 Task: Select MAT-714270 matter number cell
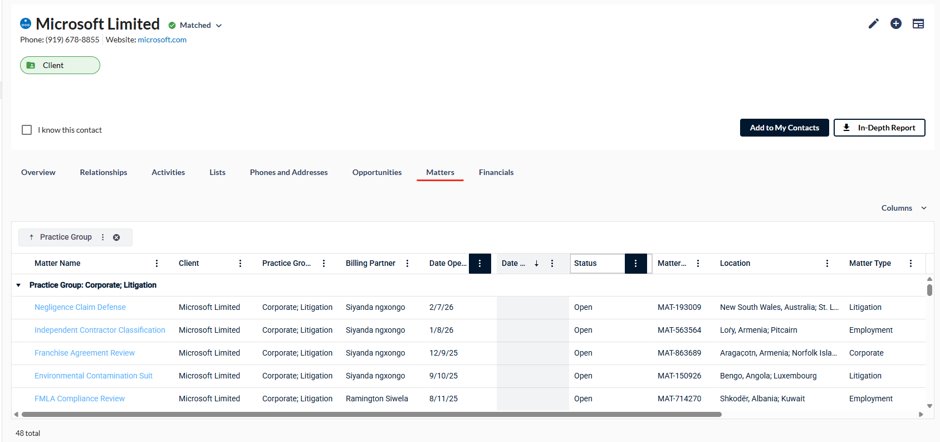pyautogui.click(x=679, y=398)
